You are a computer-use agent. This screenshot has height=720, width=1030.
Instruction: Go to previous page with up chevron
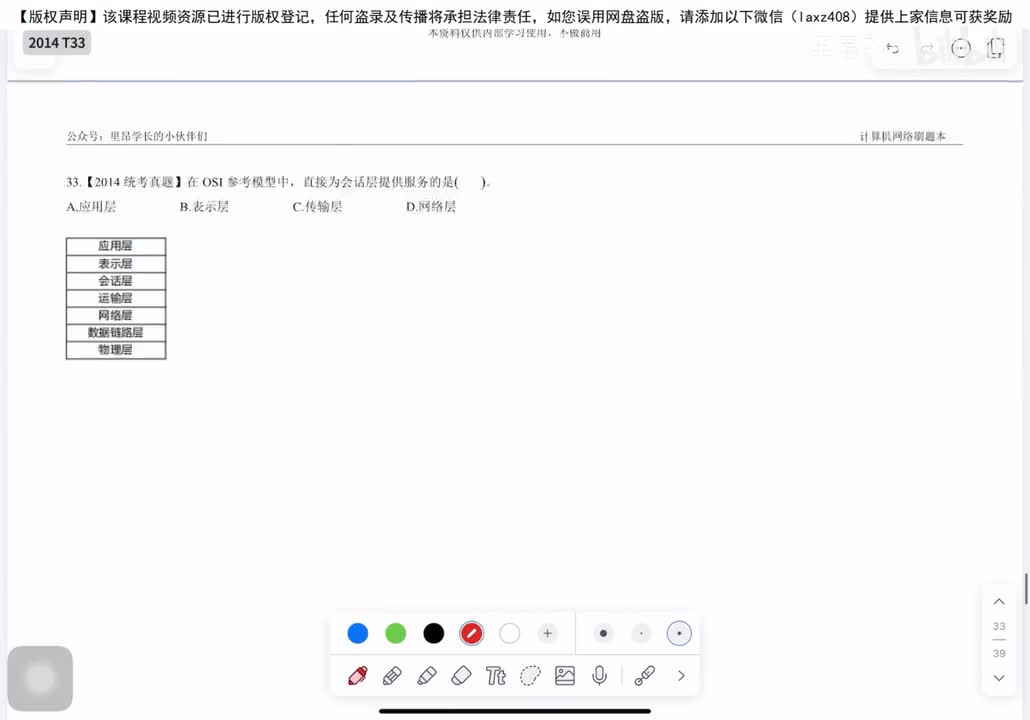999,602
